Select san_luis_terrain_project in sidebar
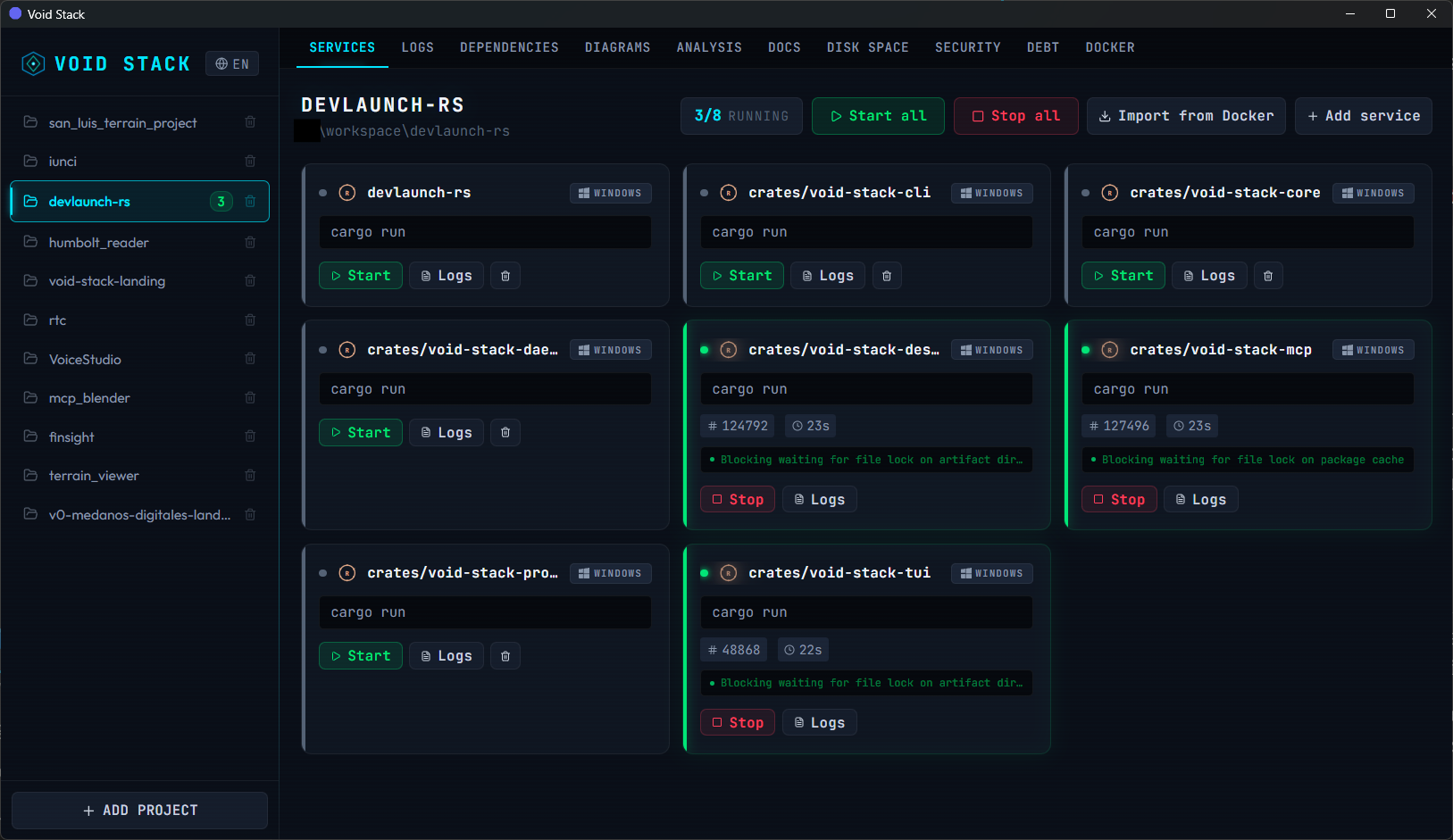Viewport: 1453px width, 840px height. [139, 122]
